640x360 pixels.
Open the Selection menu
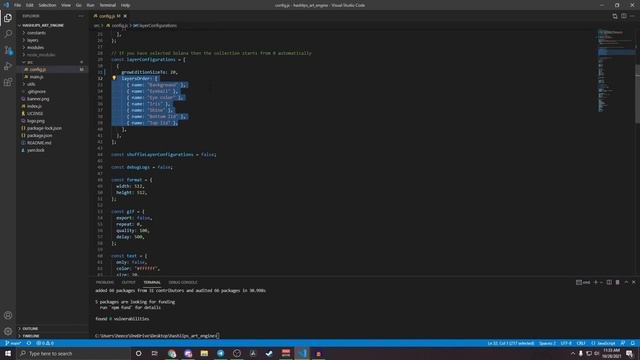47,5
